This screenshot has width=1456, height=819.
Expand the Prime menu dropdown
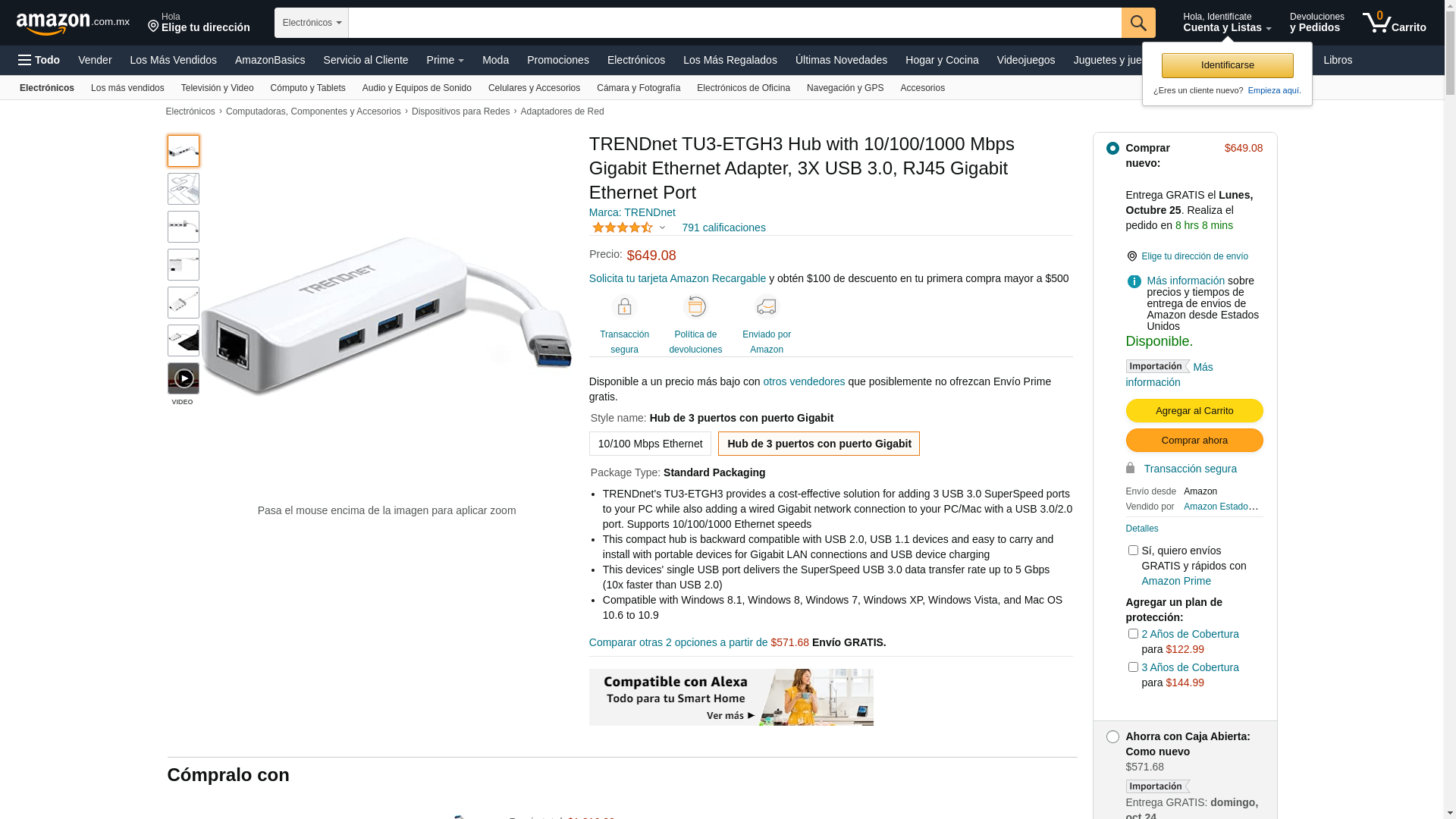pyautogui.click(x=445, y=60)
